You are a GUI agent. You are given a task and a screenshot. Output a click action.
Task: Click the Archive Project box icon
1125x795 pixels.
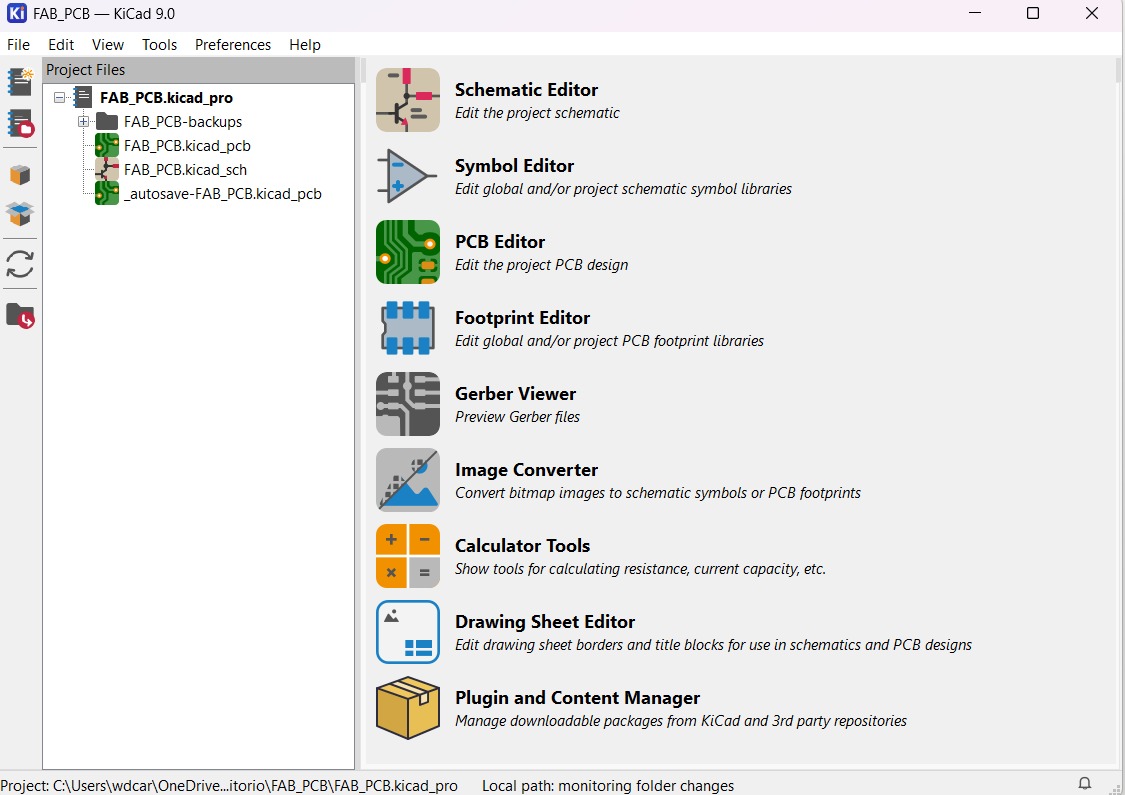21,175
